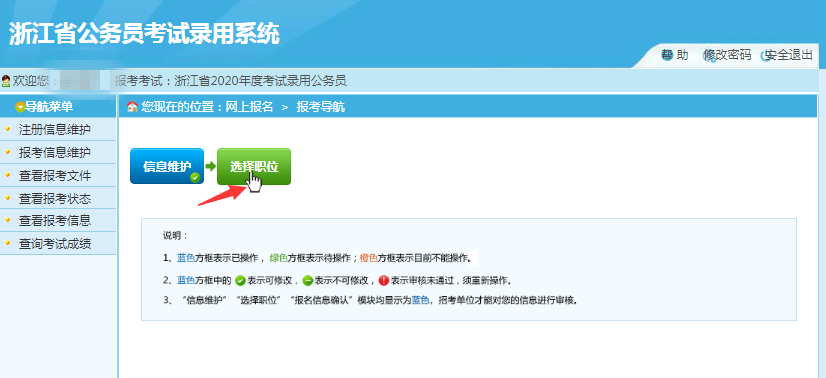Click the 网上报名 breadcrumb text
Viewport: 826px width, 378px height.
(x=249, y=107)
